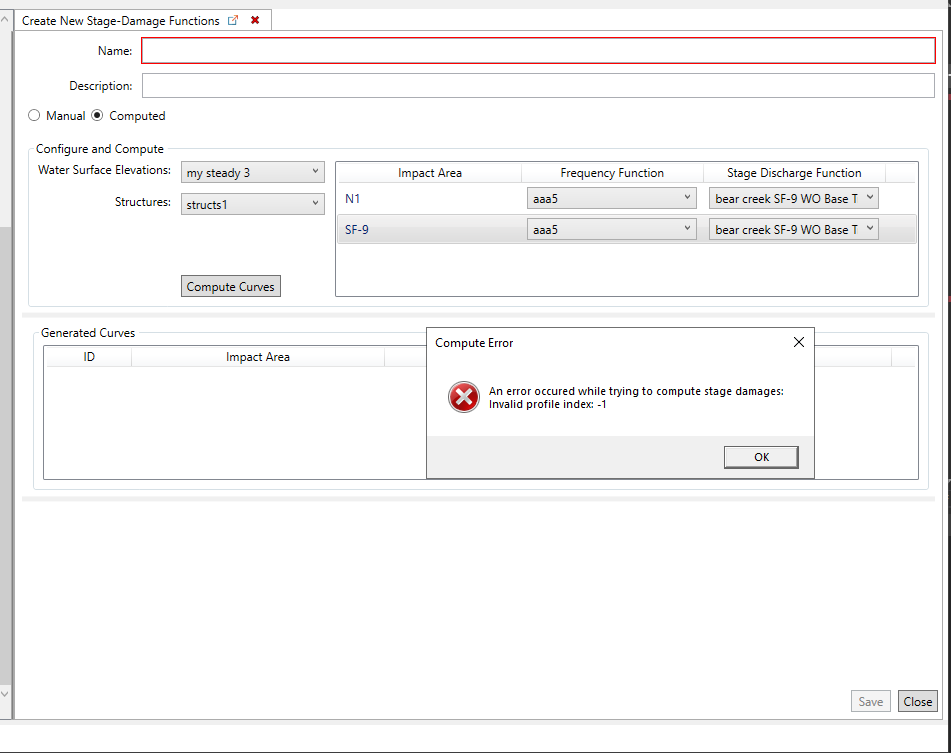This screenshot has width=951, height=753.
Task: Open the dialog in a separate window via popout icon
Action: click(233, 20)
